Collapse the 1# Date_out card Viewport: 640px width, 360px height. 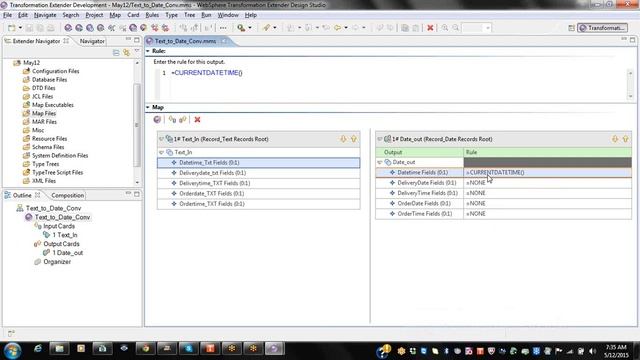point(380,139)
